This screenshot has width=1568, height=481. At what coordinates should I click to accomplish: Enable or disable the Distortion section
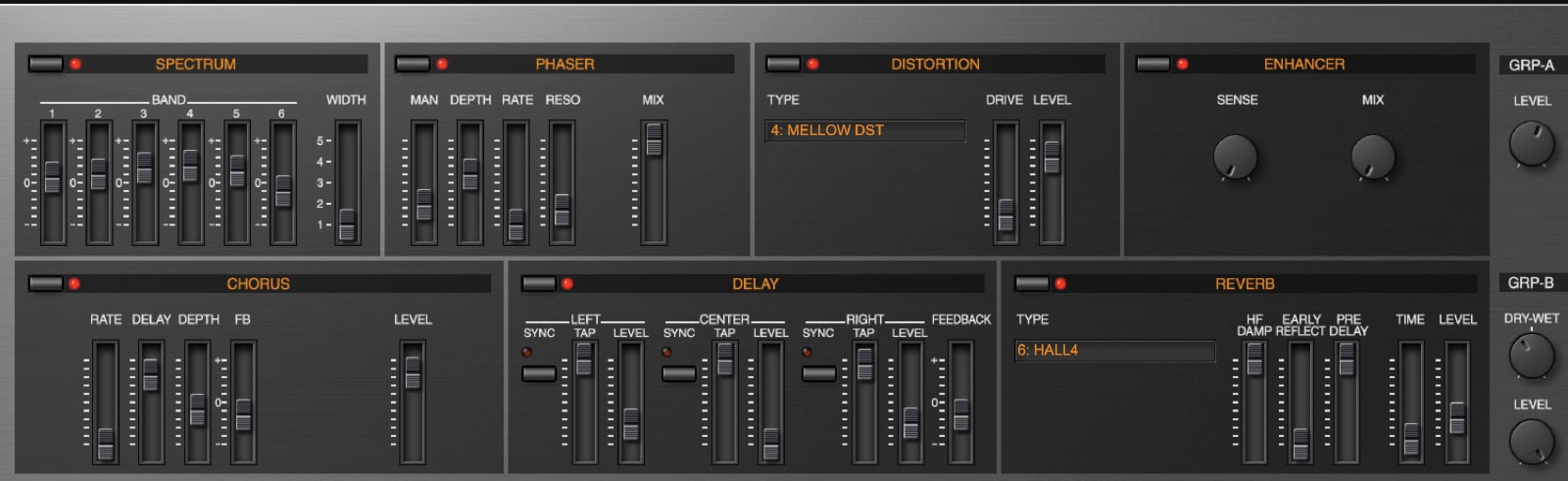[x=782, y=64]
